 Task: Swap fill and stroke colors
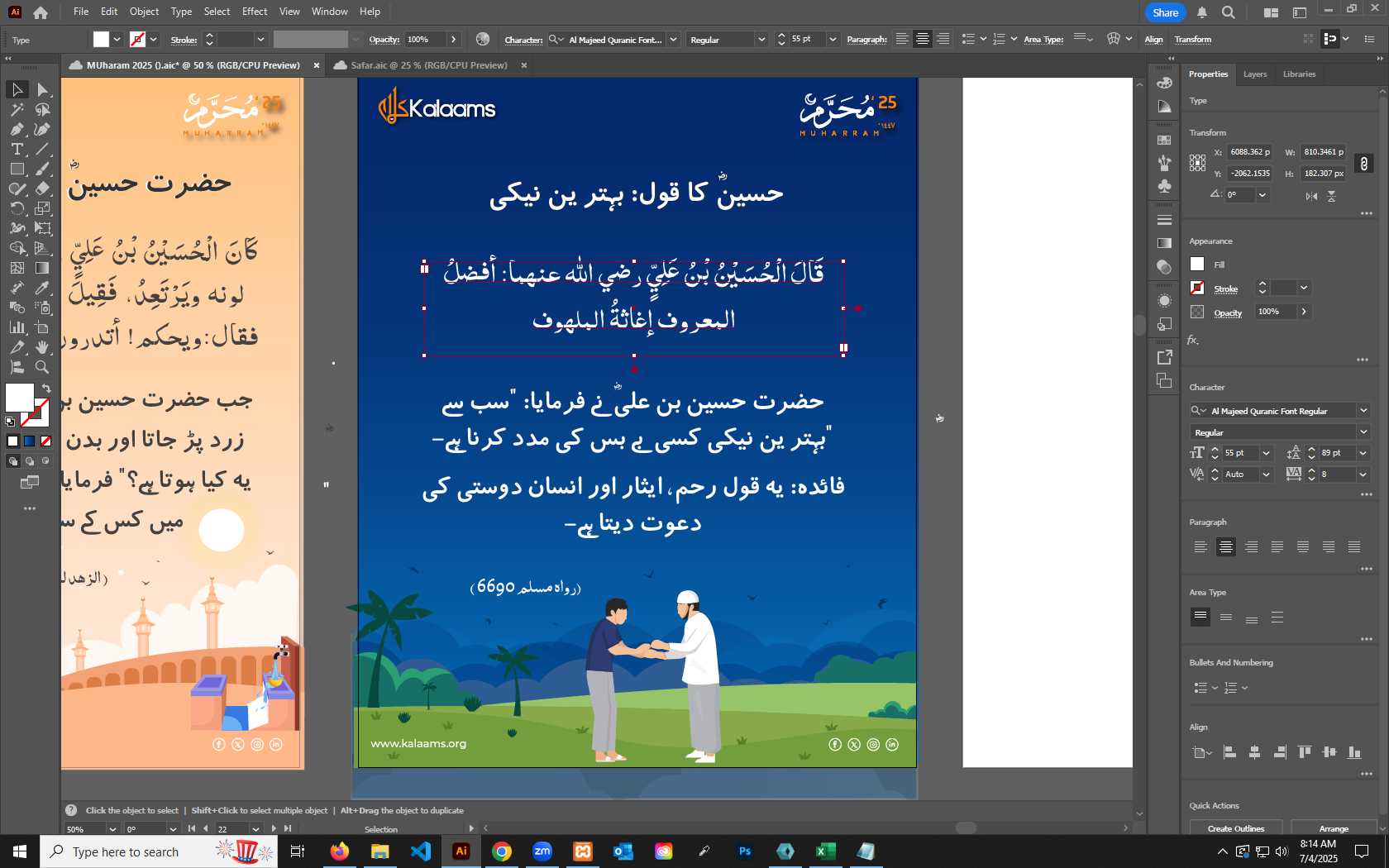pos(46,388)
